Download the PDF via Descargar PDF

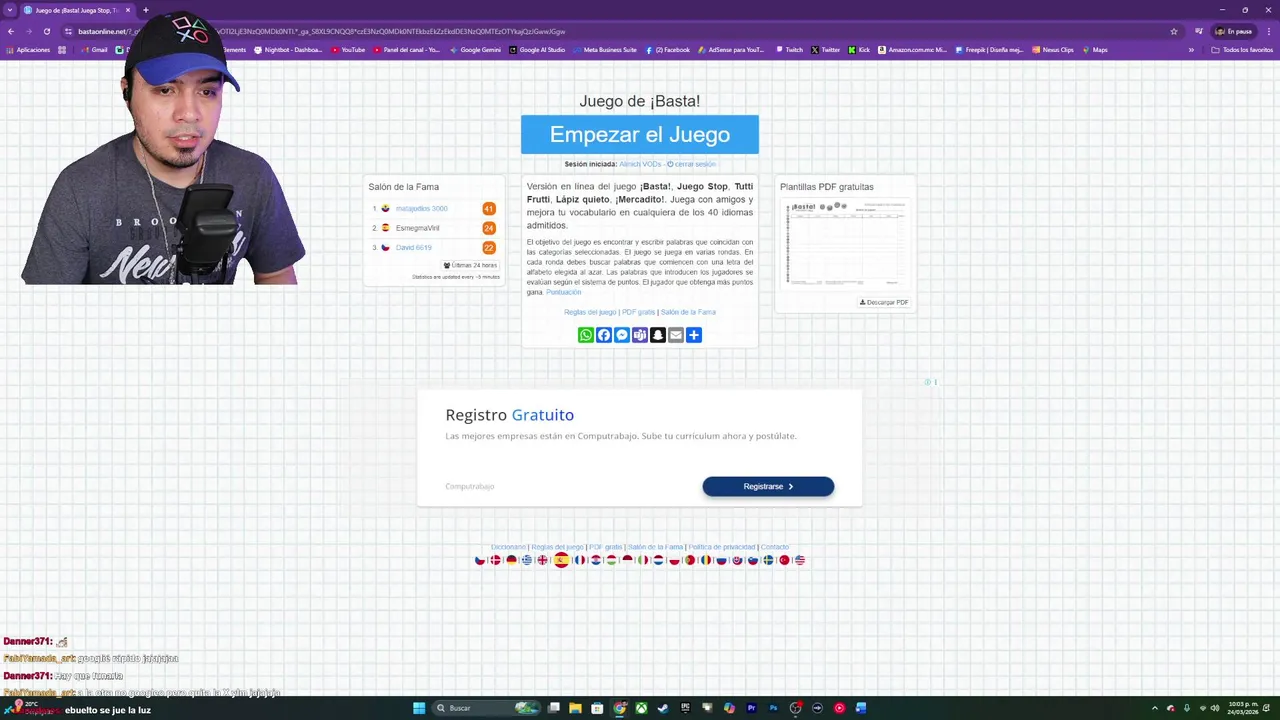[x=884, y=302]
